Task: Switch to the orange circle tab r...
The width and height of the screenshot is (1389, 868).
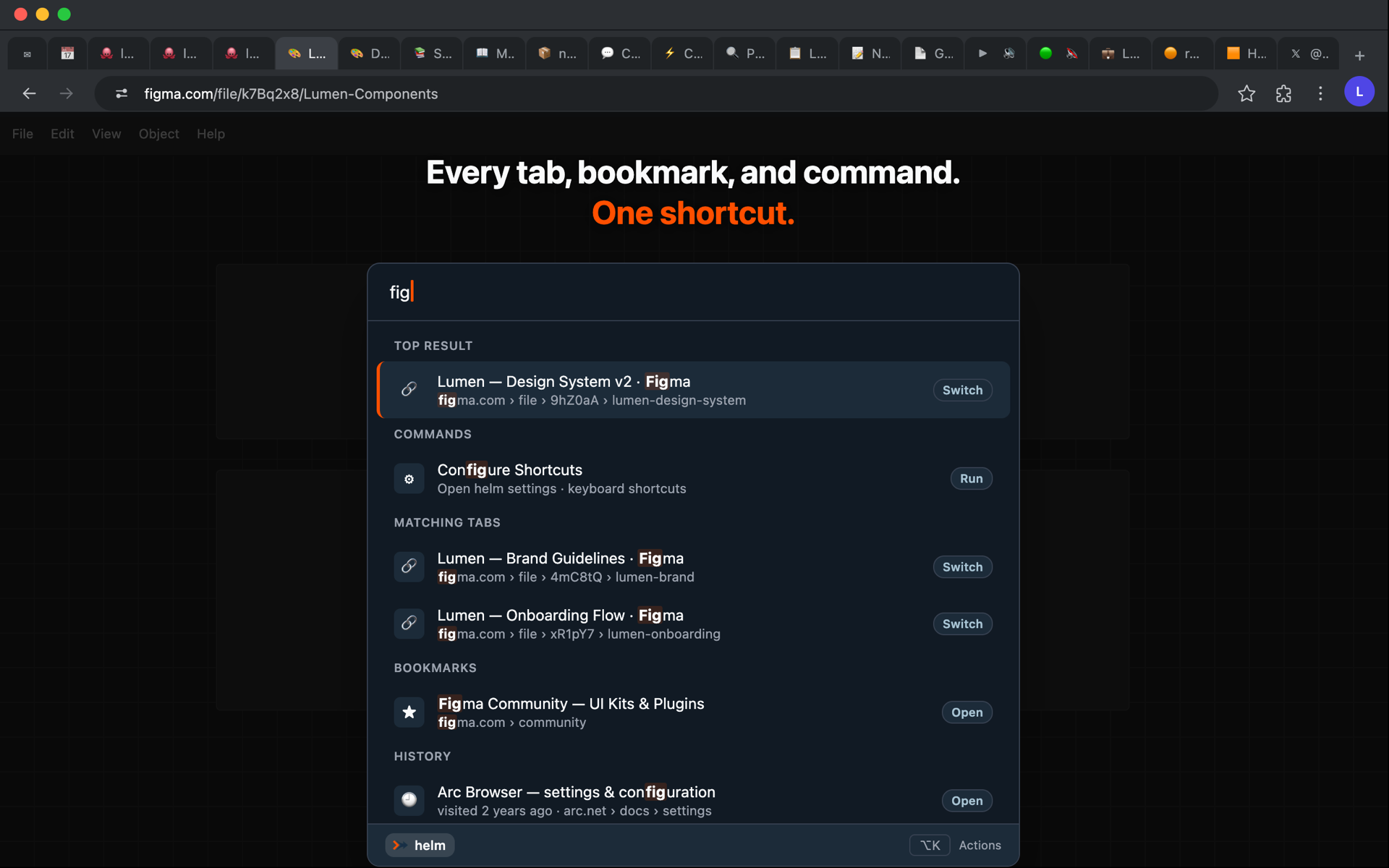Action: (x=1183, y=54)
